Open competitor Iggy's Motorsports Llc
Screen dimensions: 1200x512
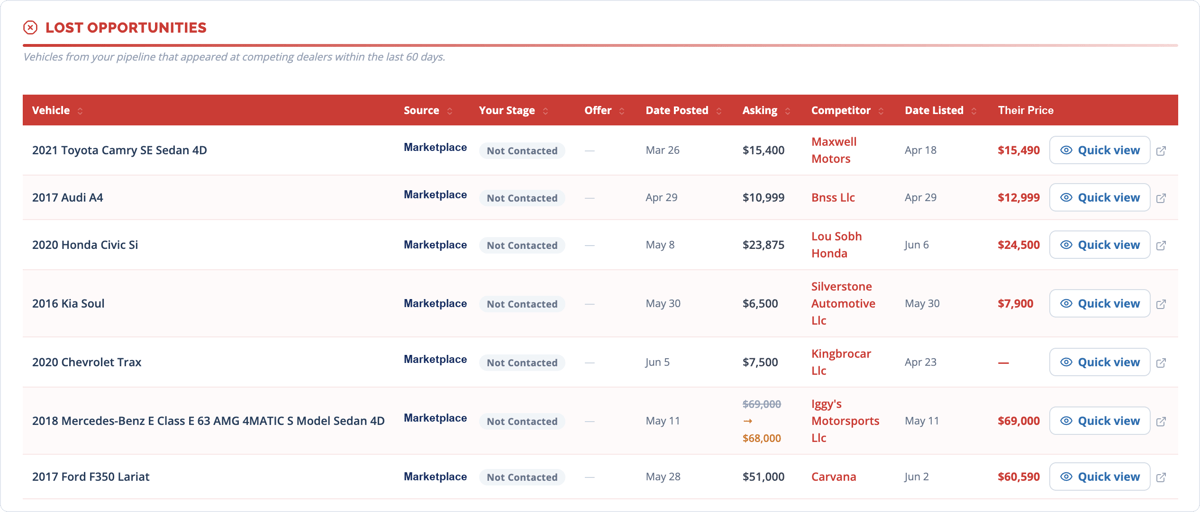845,421
